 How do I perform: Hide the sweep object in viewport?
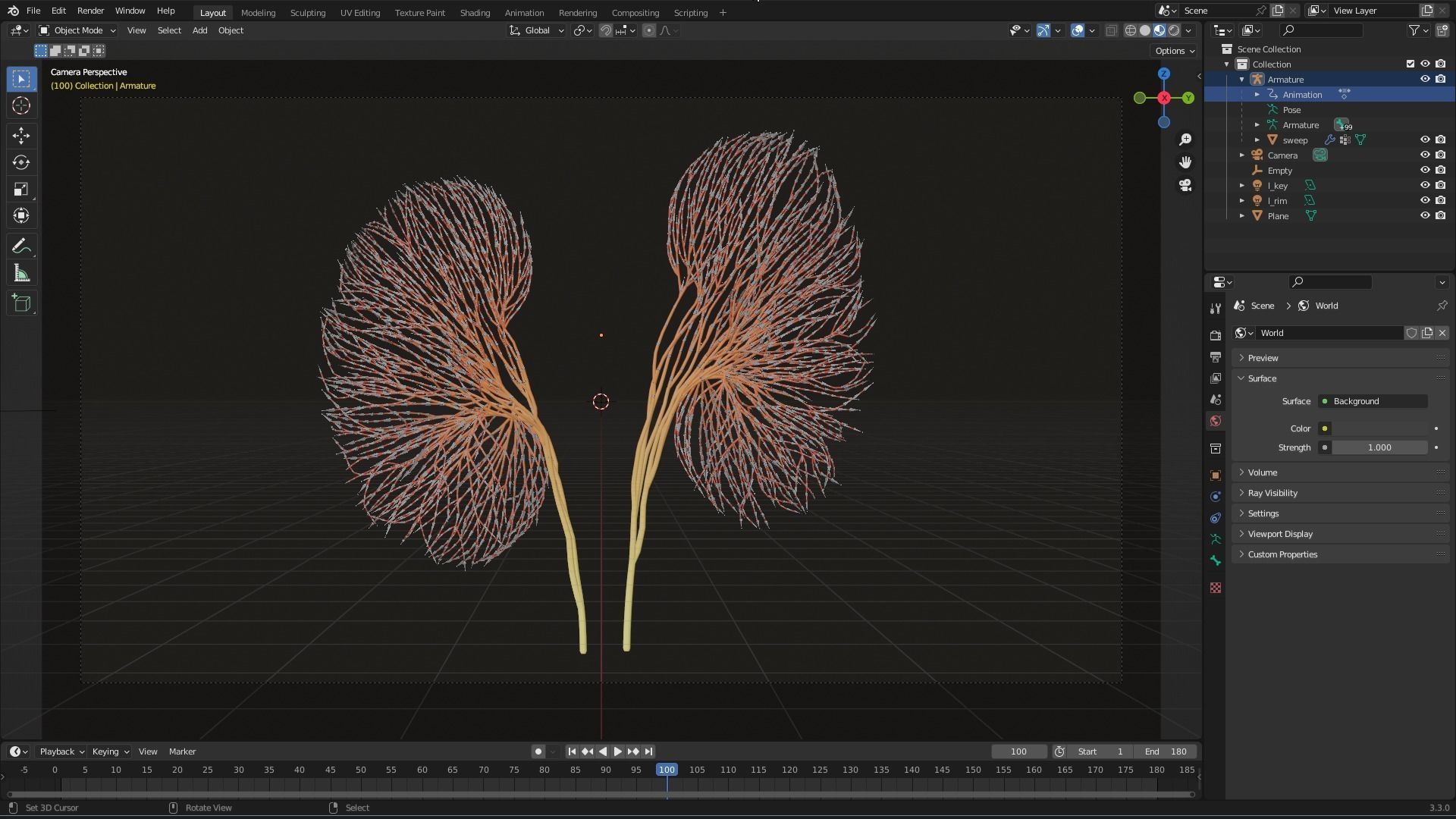point(1425,140)
